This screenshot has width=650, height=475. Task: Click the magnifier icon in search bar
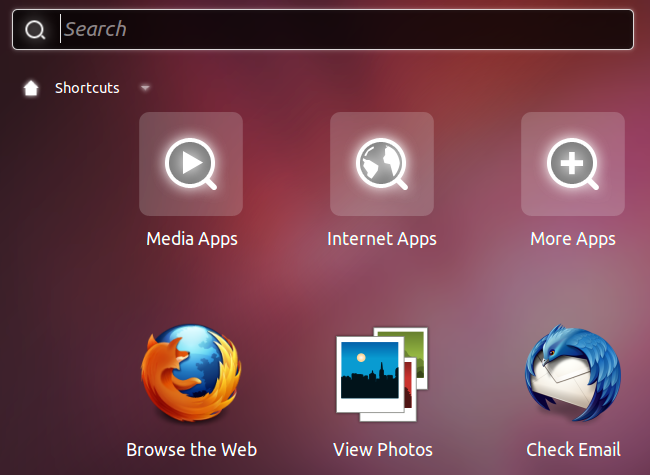(35, 30)
